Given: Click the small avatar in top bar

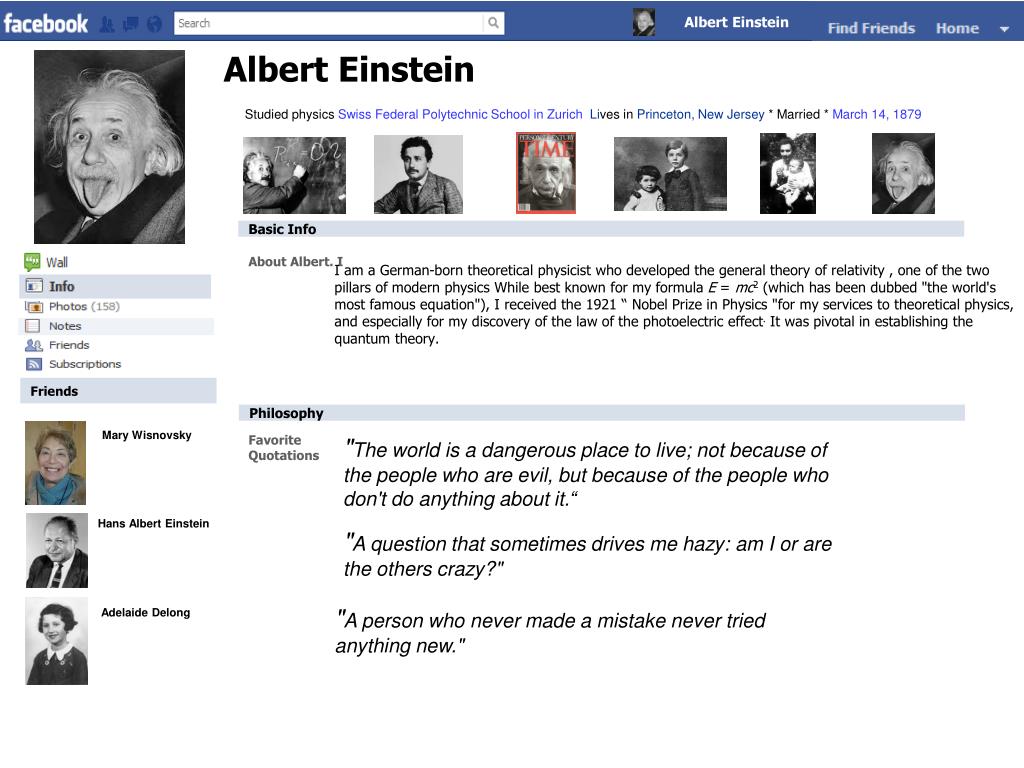Looking at the screenshot, I should point(644,22).
